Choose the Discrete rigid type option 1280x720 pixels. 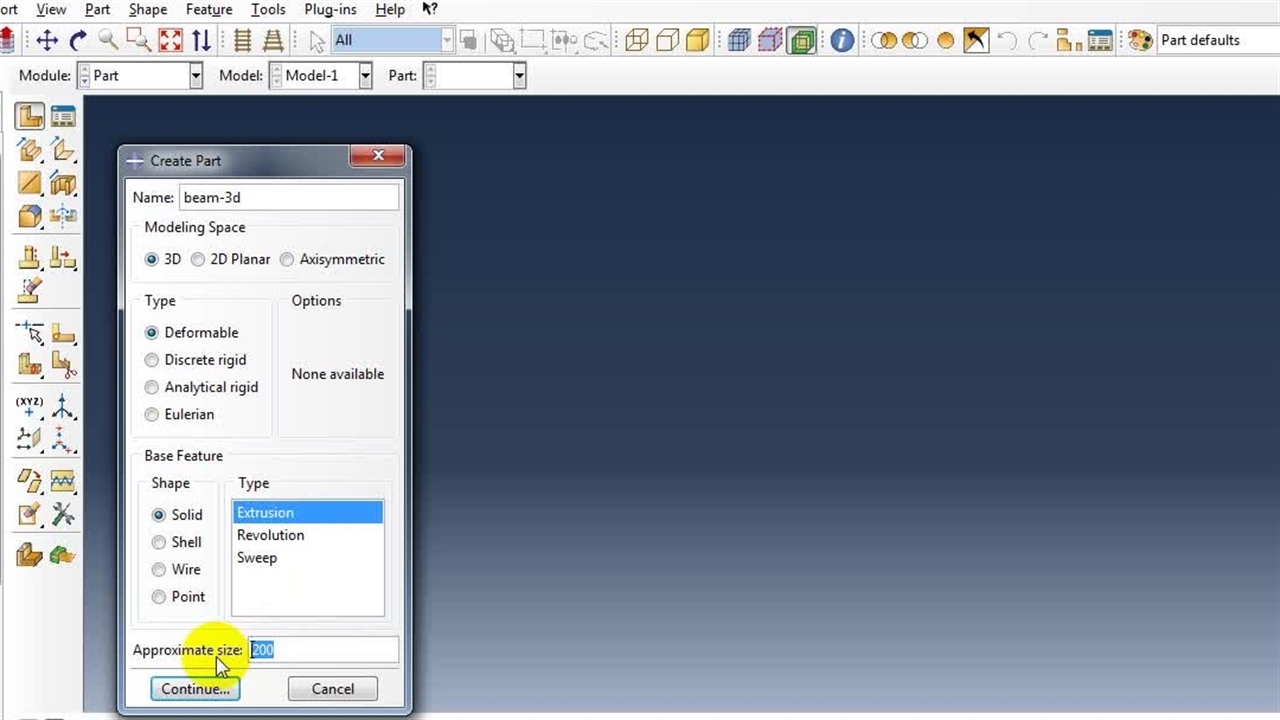(152, 360)
